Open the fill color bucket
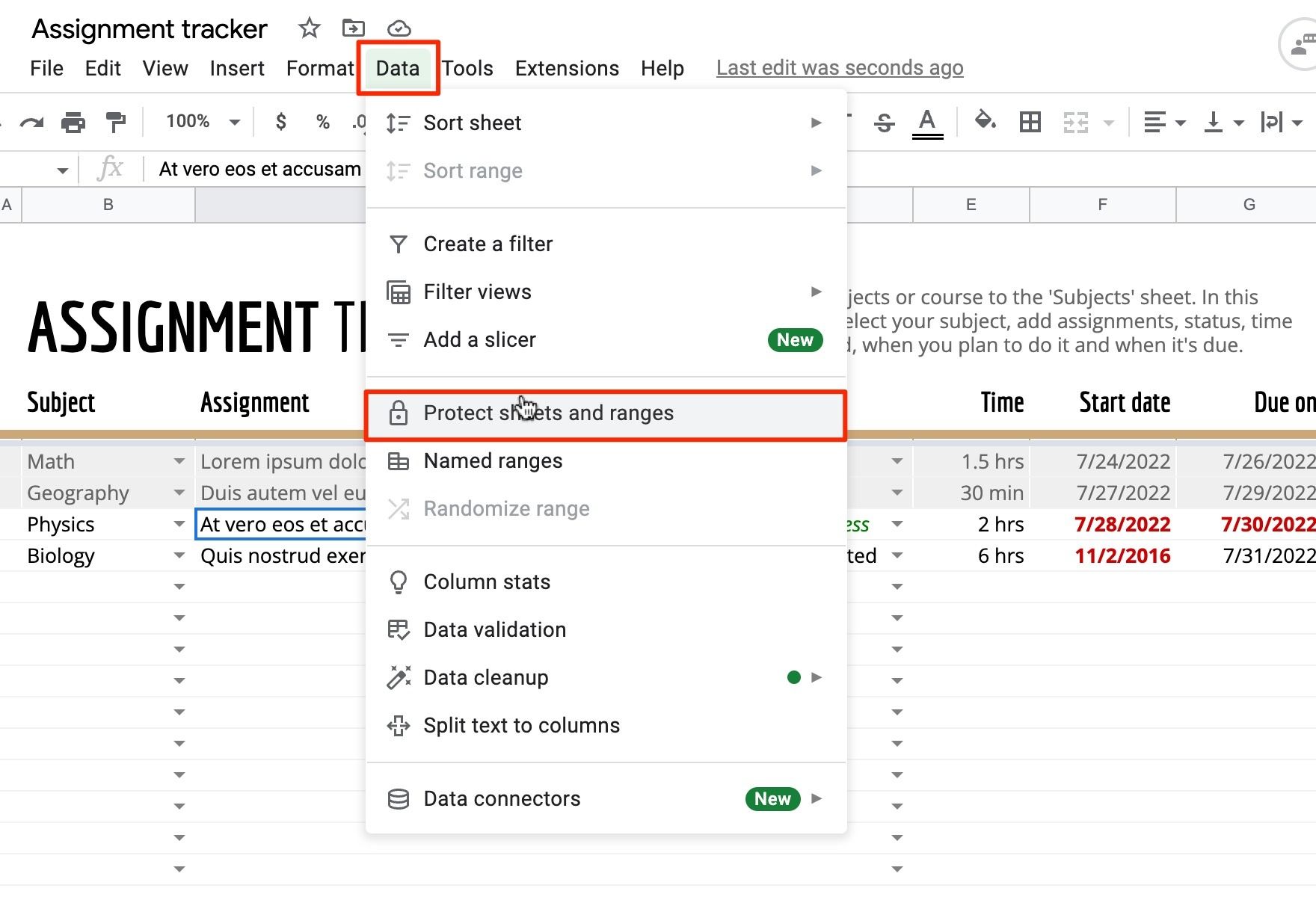 point(985,120)
